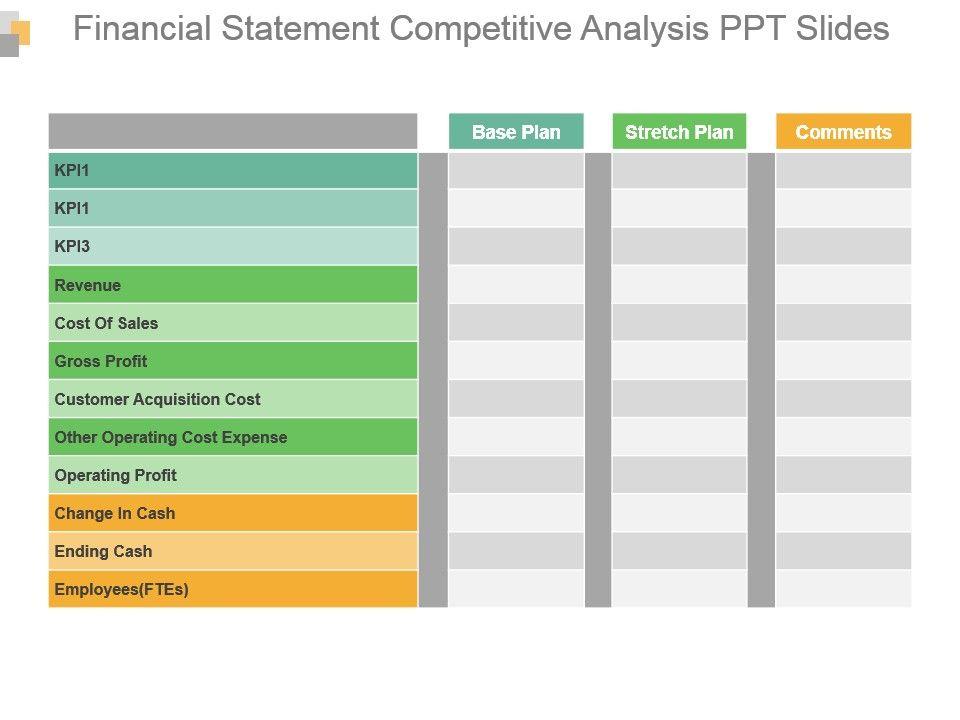Screen dimensions: 960x720
Task: Click Other Operating Cost Expense label
Action: tap(232, 437)
